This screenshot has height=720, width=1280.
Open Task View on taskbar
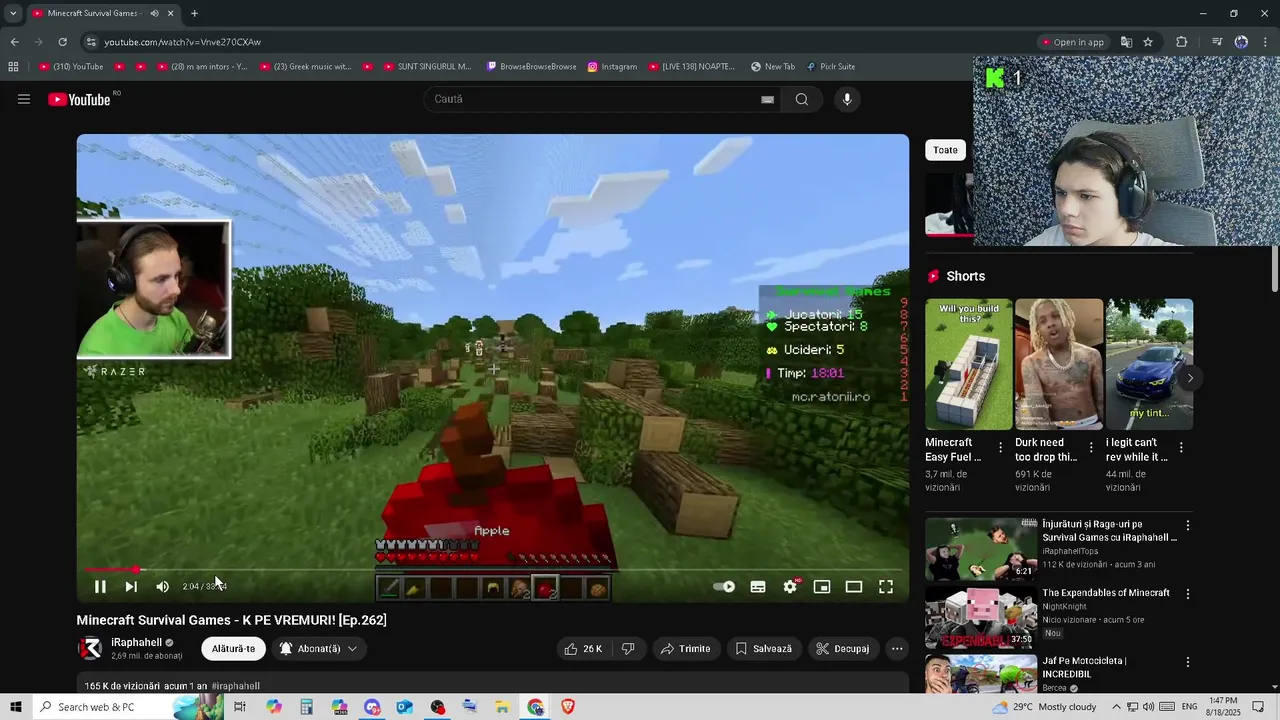click(240, 707)
